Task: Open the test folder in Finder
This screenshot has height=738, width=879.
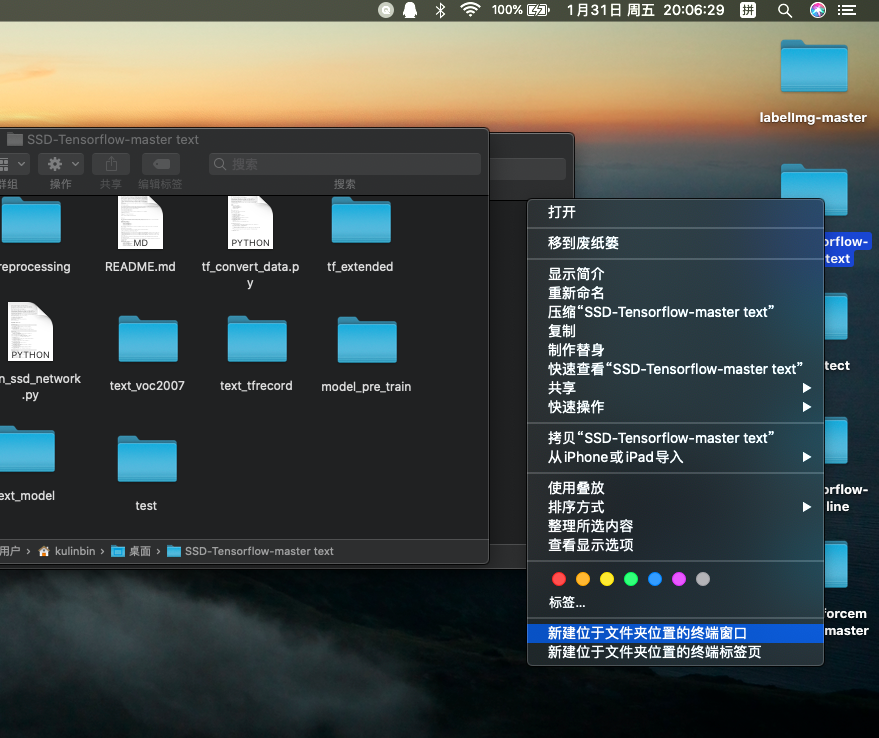Action: coord(146,459)
